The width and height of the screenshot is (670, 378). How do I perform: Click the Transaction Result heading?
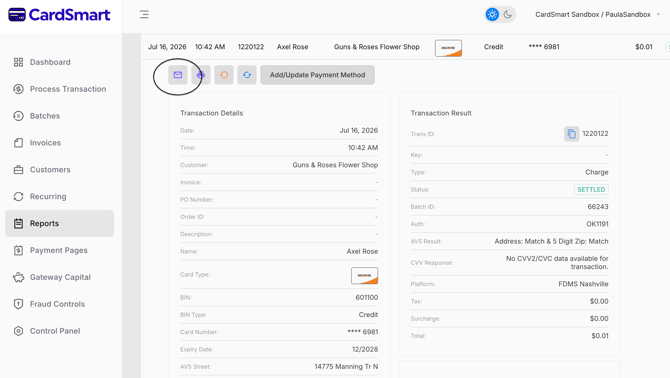pyautogui.click(x=441, y=113)
